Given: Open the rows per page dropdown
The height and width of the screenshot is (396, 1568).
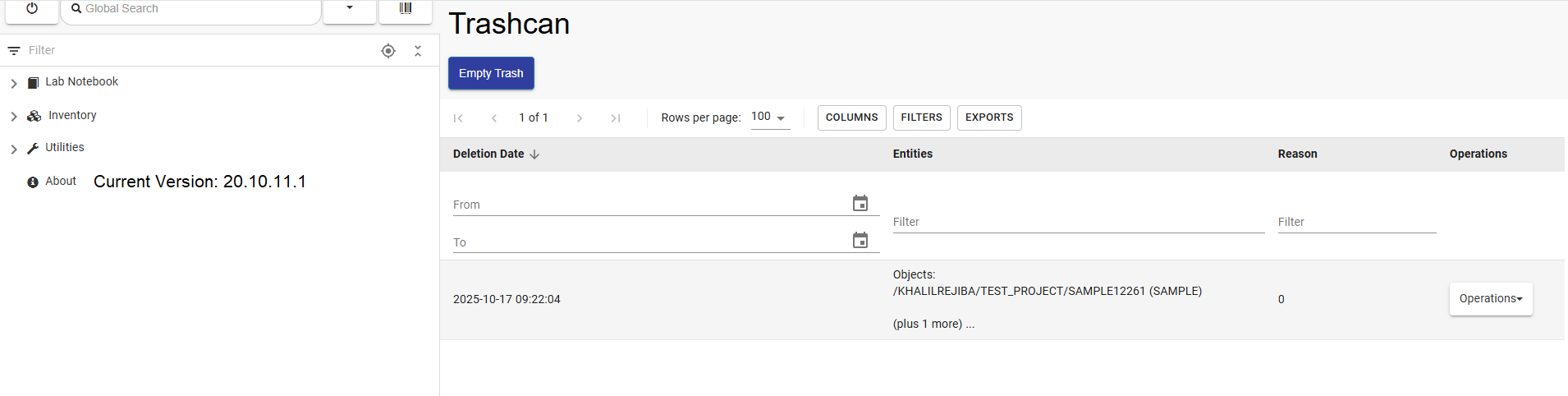Looking at the screenshot, I should [x=769, y=117].
